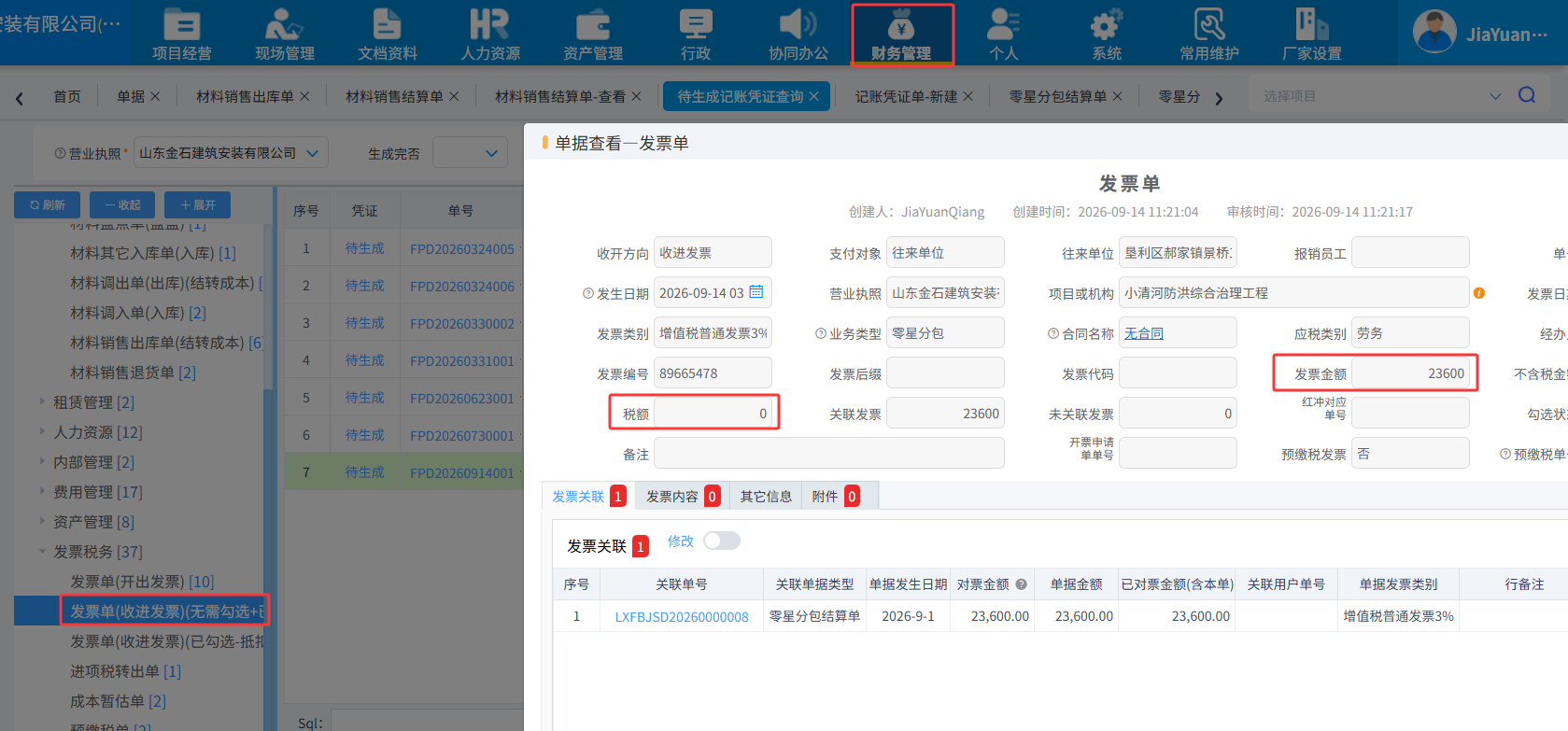1568x731 pixels.
Task: Close 待生成记账凭证查询 tab
Action: [814, 96]
